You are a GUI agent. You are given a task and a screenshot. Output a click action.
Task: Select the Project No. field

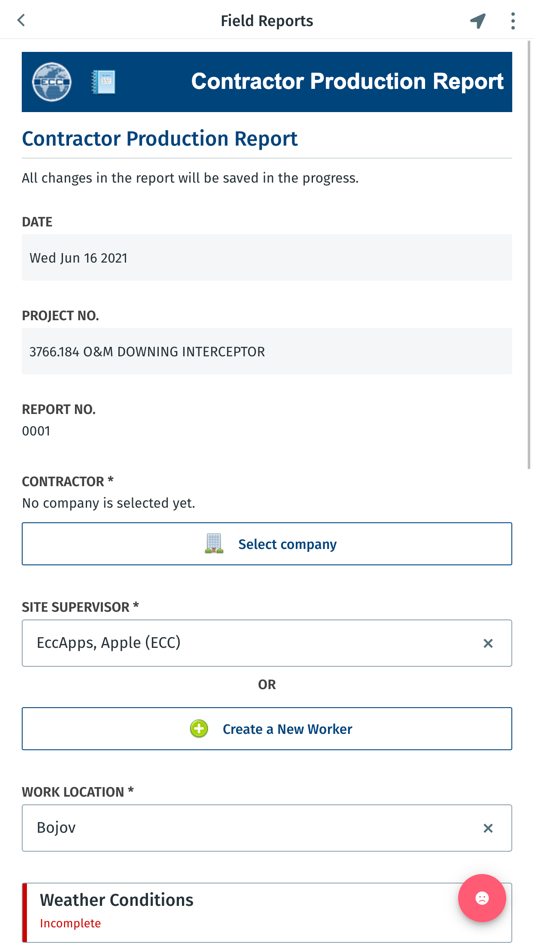(267, 351)
